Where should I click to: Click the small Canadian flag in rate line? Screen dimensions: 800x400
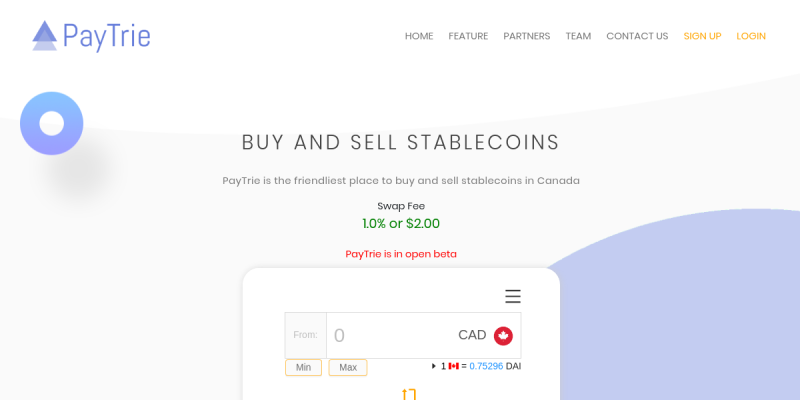click(454, 366)
